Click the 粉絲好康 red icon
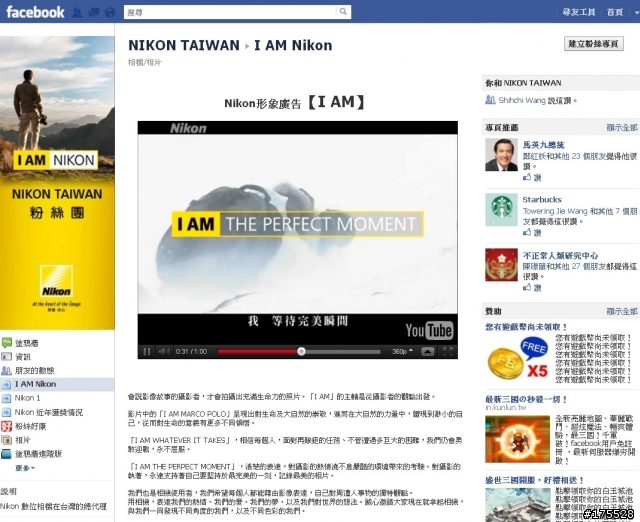640x522 pixels. [x=7, y=426]
